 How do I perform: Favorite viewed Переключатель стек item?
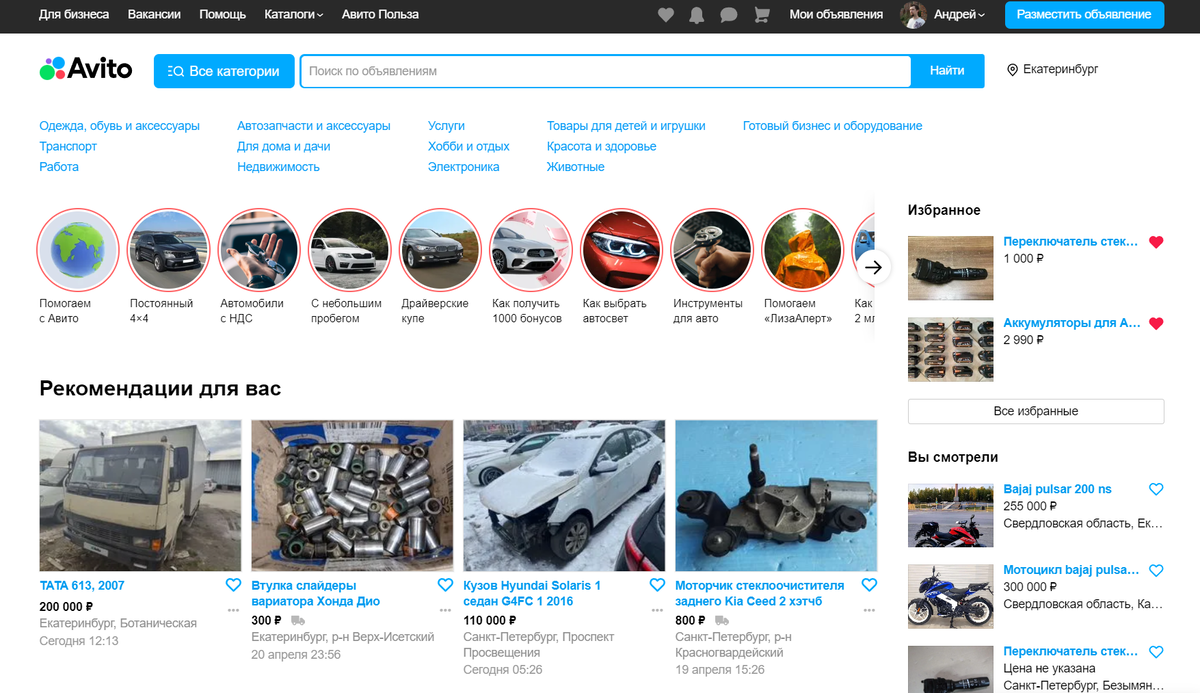coord(1156,652)
